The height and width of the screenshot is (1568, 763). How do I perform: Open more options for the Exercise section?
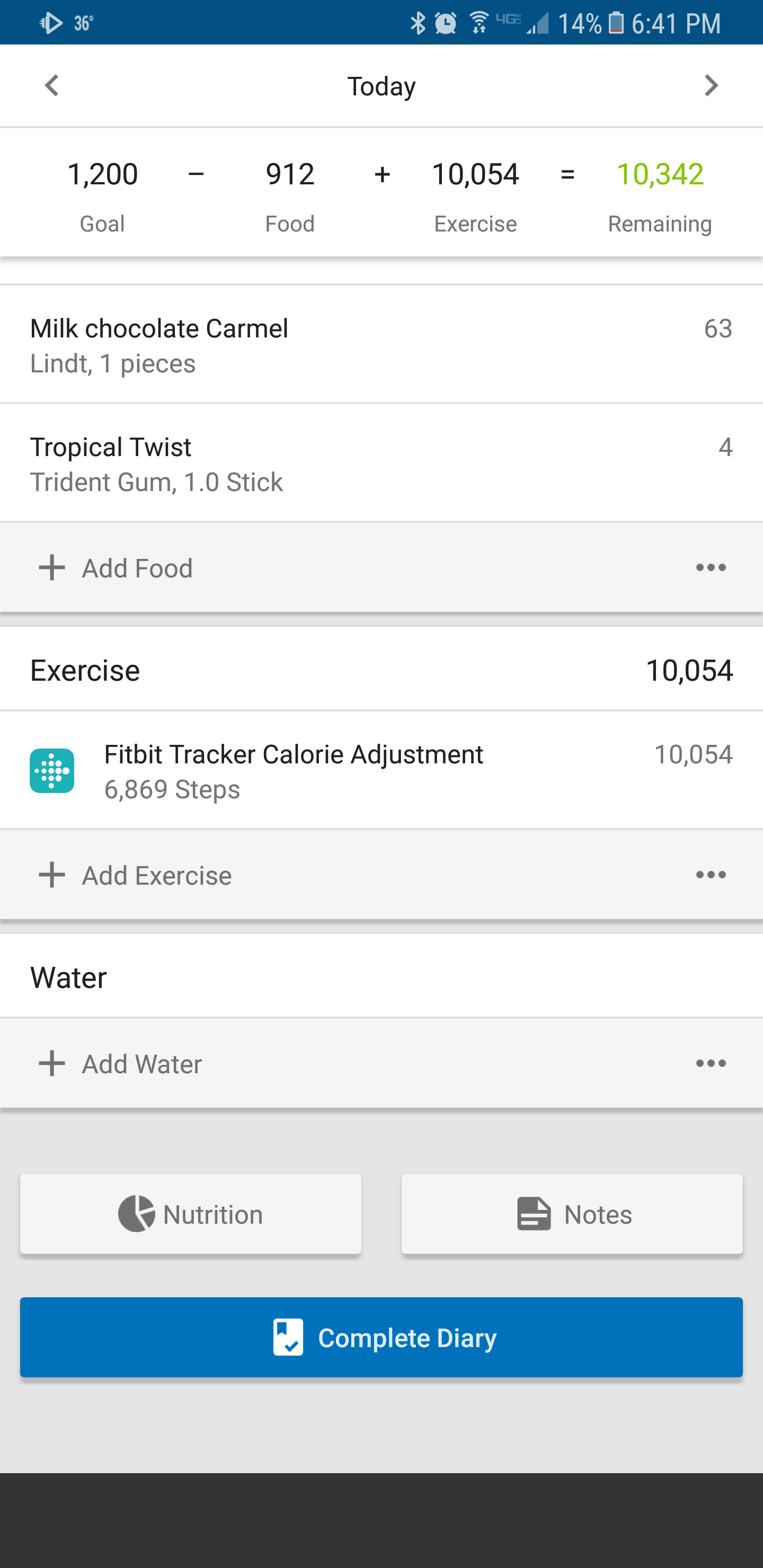[711, 875]
